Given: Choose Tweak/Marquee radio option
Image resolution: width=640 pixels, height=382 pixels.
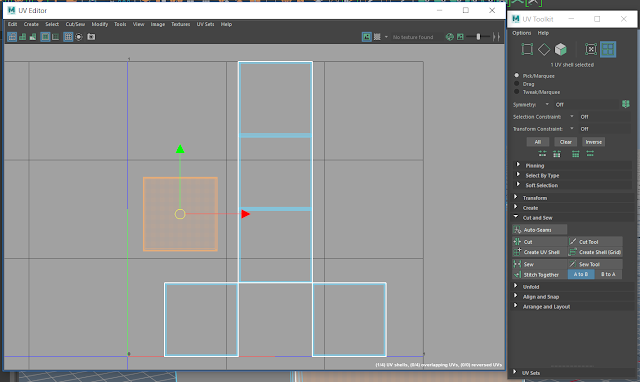Looking at the screenshot, I should [517, 92].
